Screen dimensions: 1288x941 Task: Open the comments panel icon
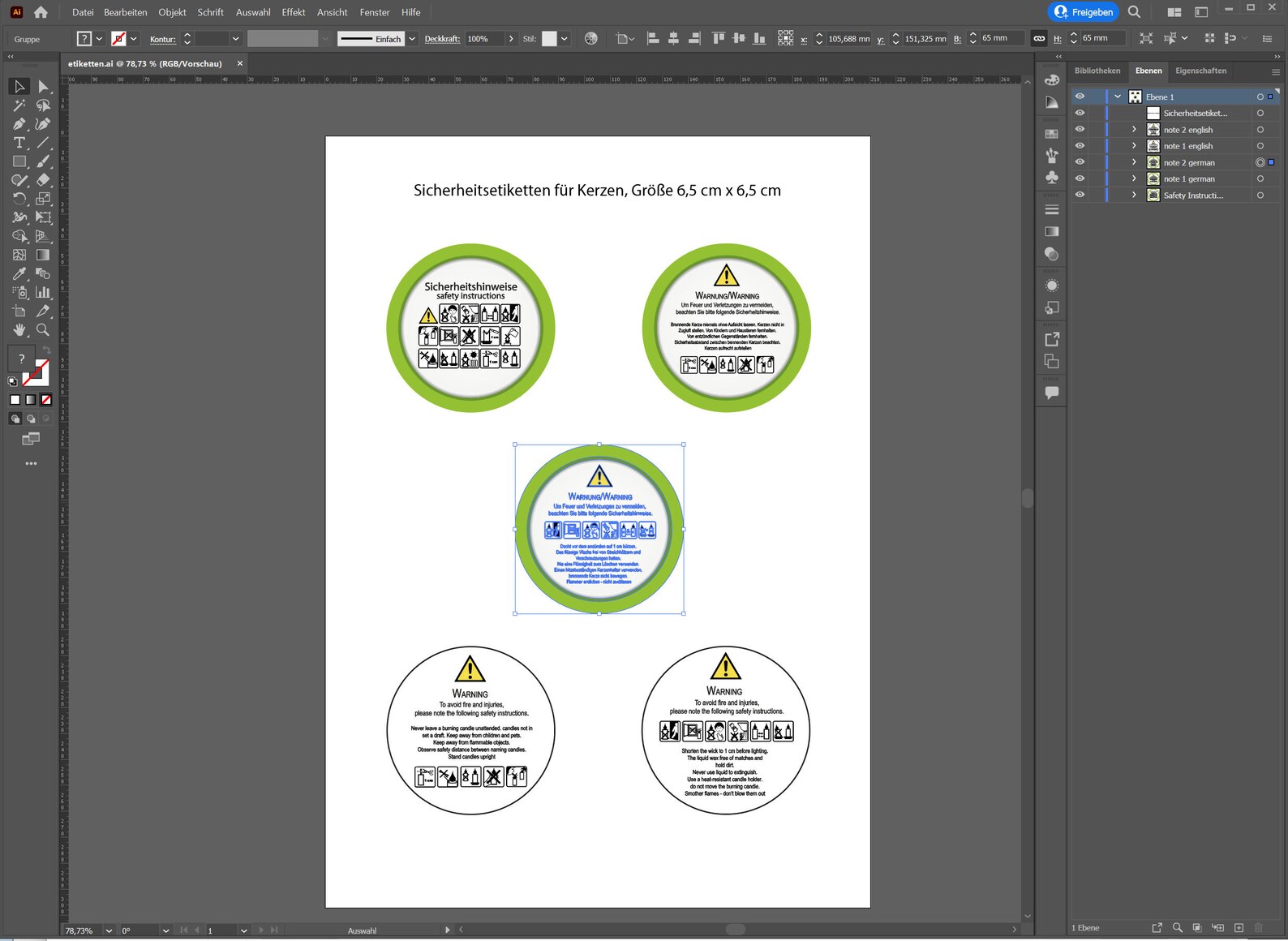(1052, 393)
